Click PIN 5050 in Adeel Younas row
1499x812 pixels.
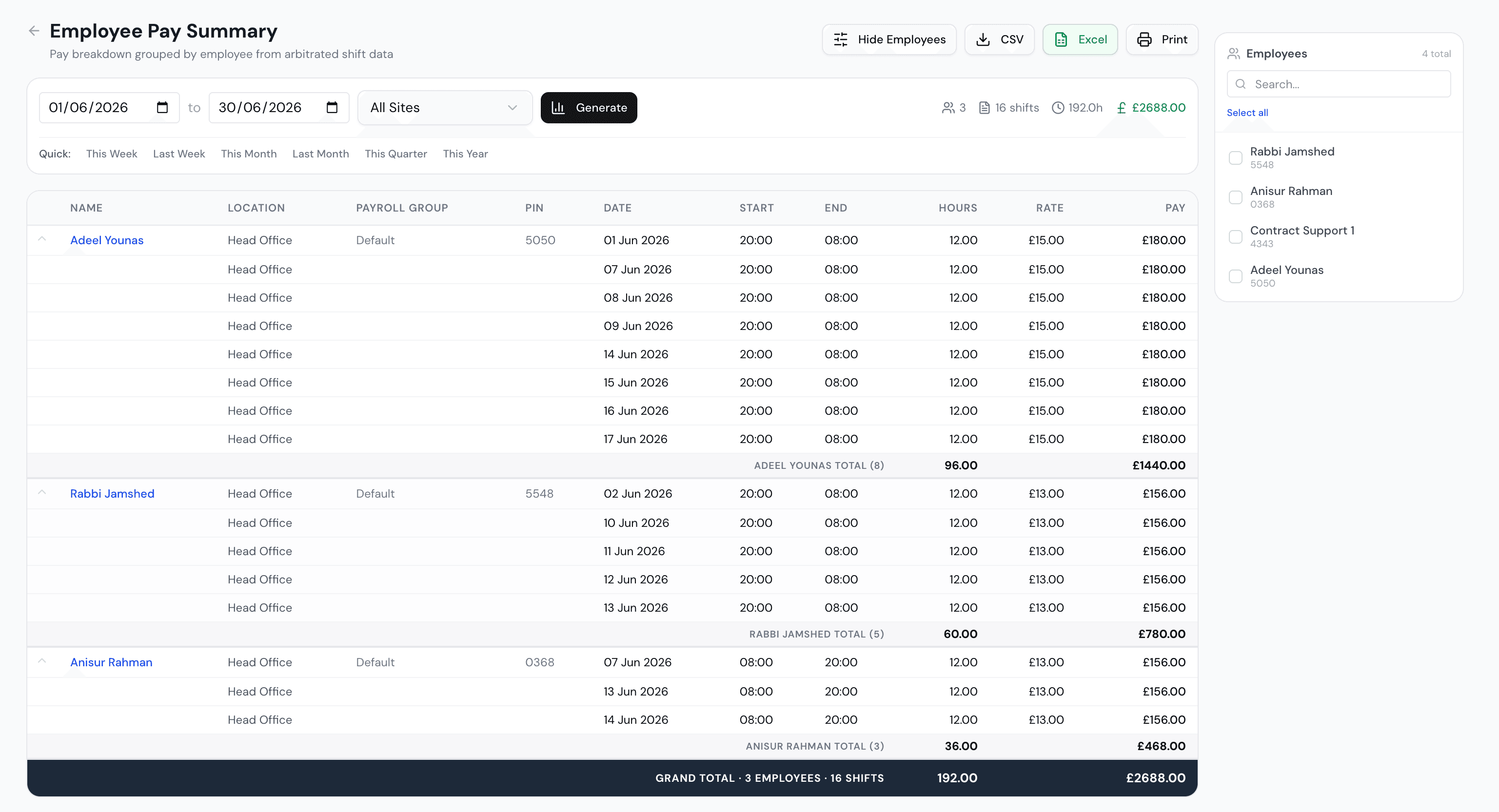pos(540,240)
